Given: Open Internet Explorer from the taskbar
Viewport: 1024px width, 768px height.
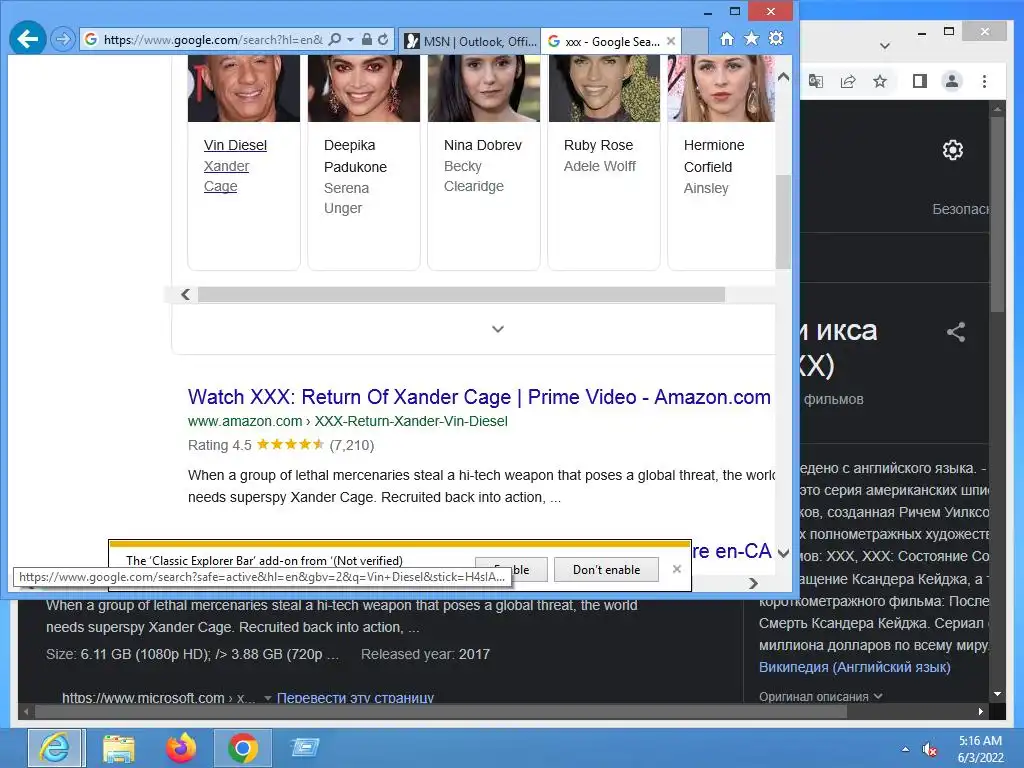Looking at the screenshot, I should point(56,748).
